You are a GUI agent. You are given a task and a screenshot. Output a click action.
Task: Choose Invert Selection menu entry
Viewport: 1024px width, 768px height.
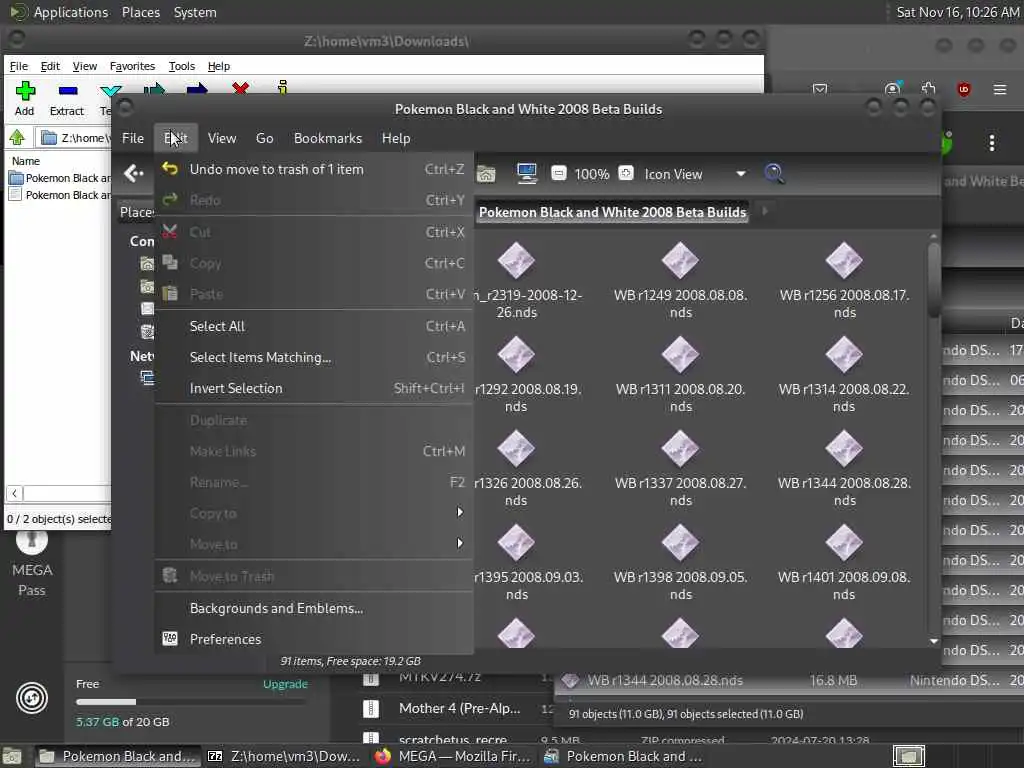pos(236,388)
